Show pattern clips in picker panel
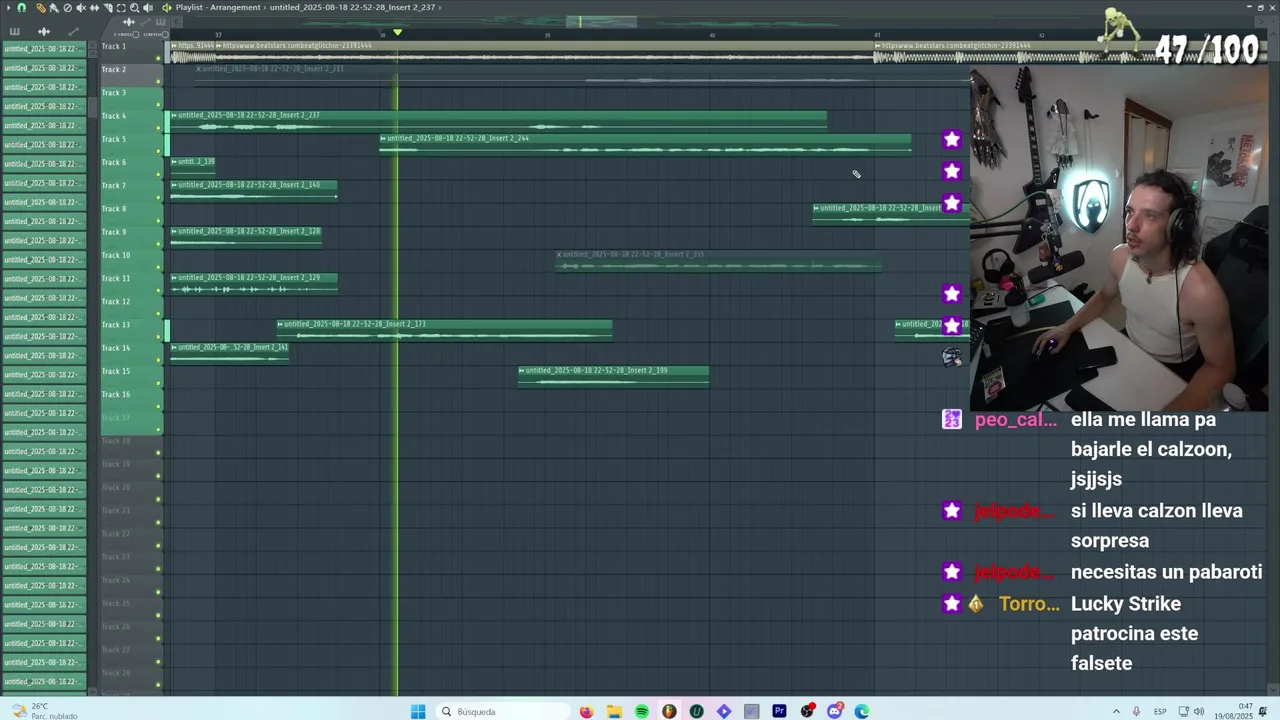 [x=14, y=32]
